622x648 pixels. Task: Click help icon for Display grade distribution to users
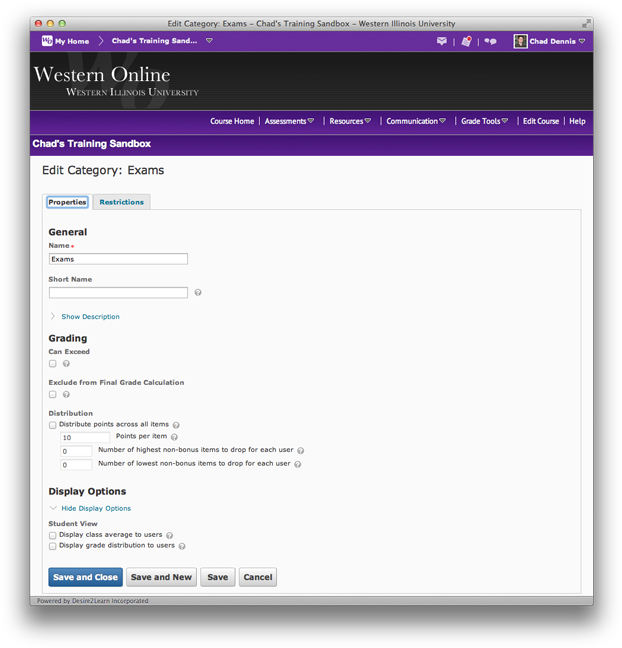pyautogui.click(x=182, y=546)
